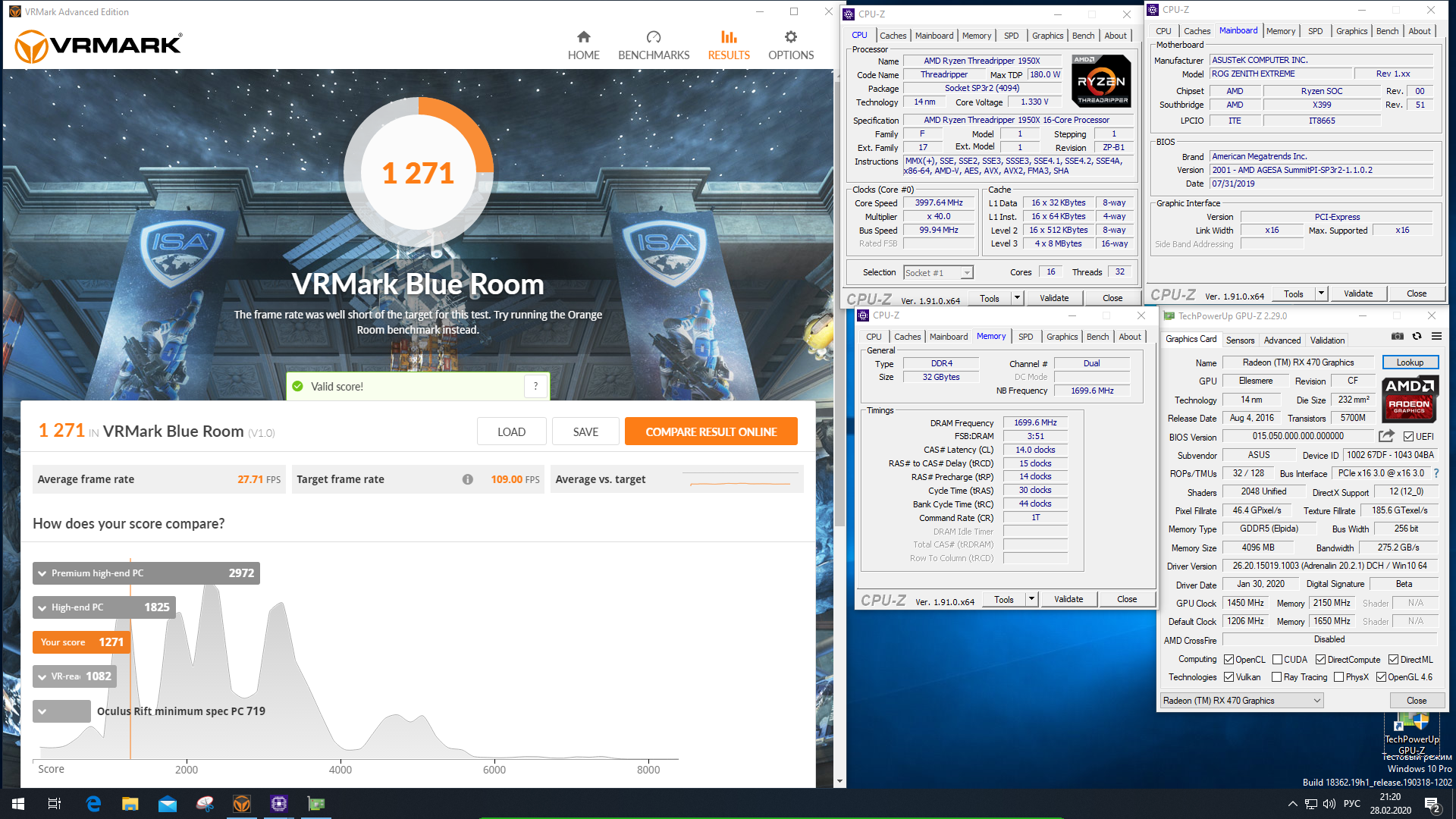This screenshot has height=819, width=1456.
Task: Switch to VRMark taskbar icon
Action: point(242,804)
